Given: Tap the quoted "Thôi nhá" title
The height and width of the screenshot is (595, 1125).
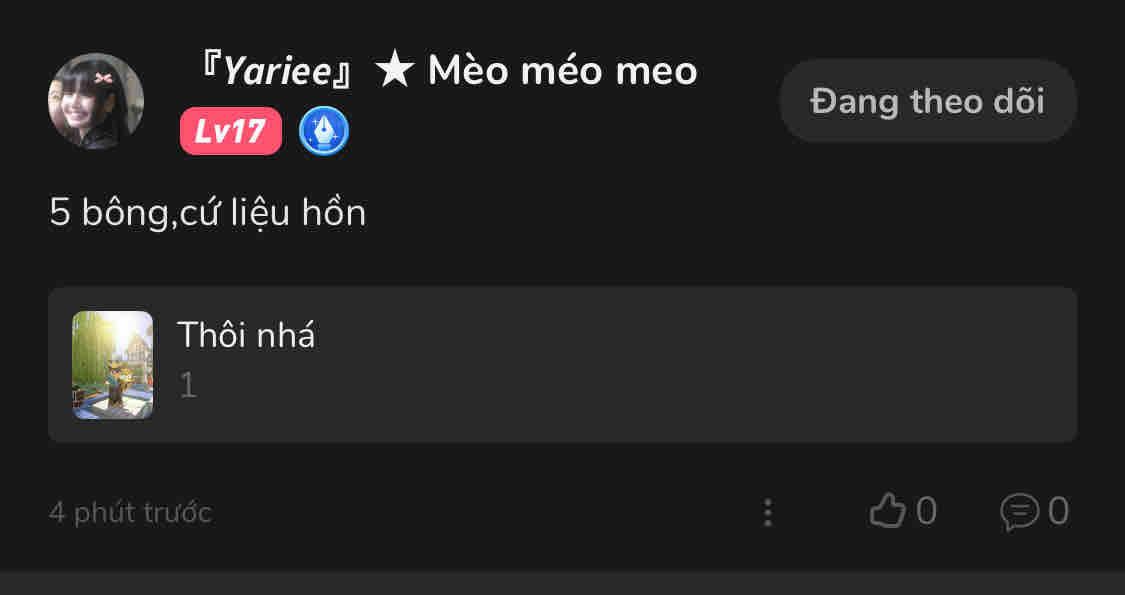Looking at the screenshot, I should [246, 336].
